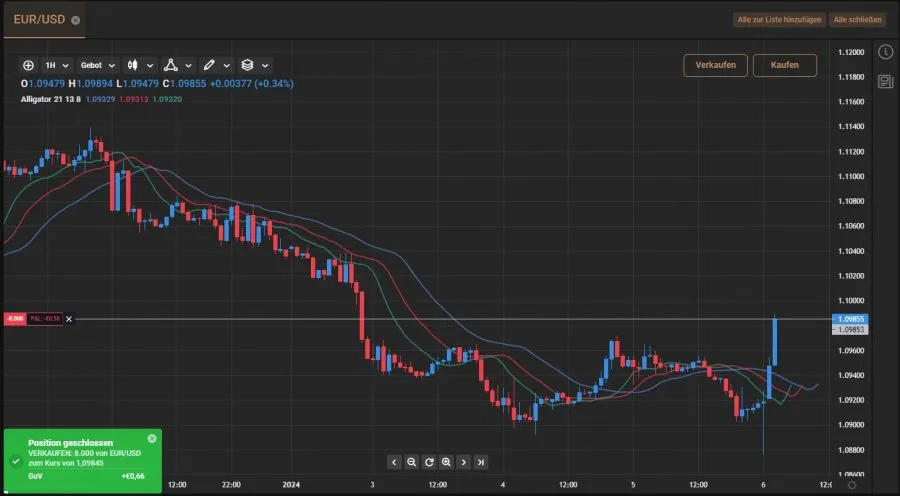The width and height of the screenshot is (900, 496).
Task: Click the 22:00 time axis label
Action: [231, 485]
